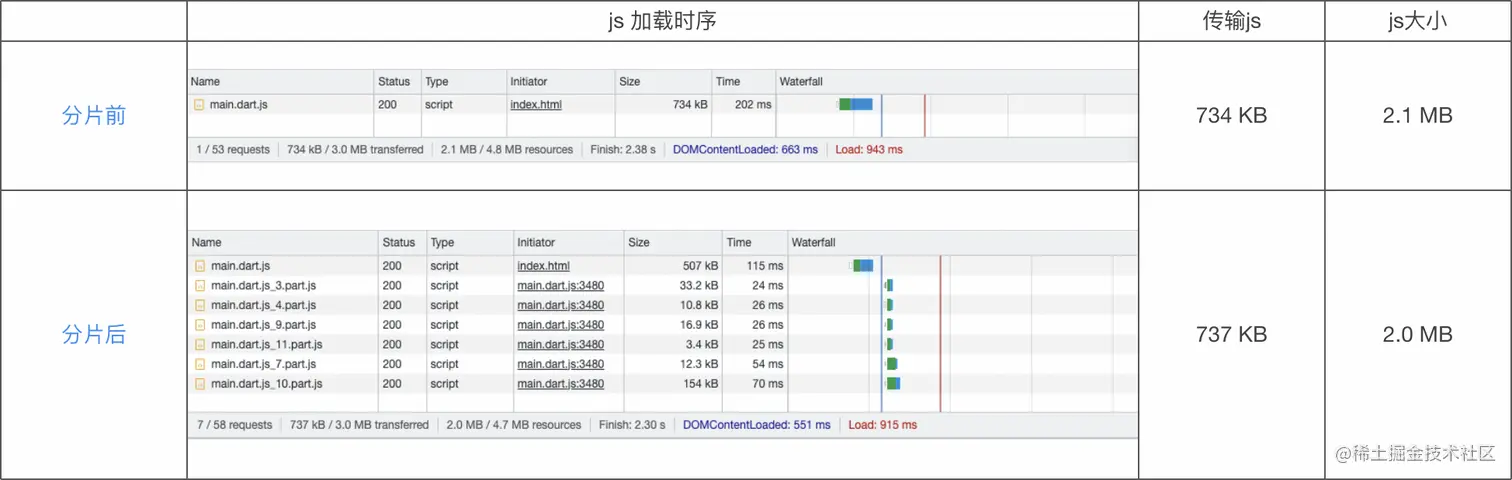Select the 202 ms time cell

click(752, 104)
